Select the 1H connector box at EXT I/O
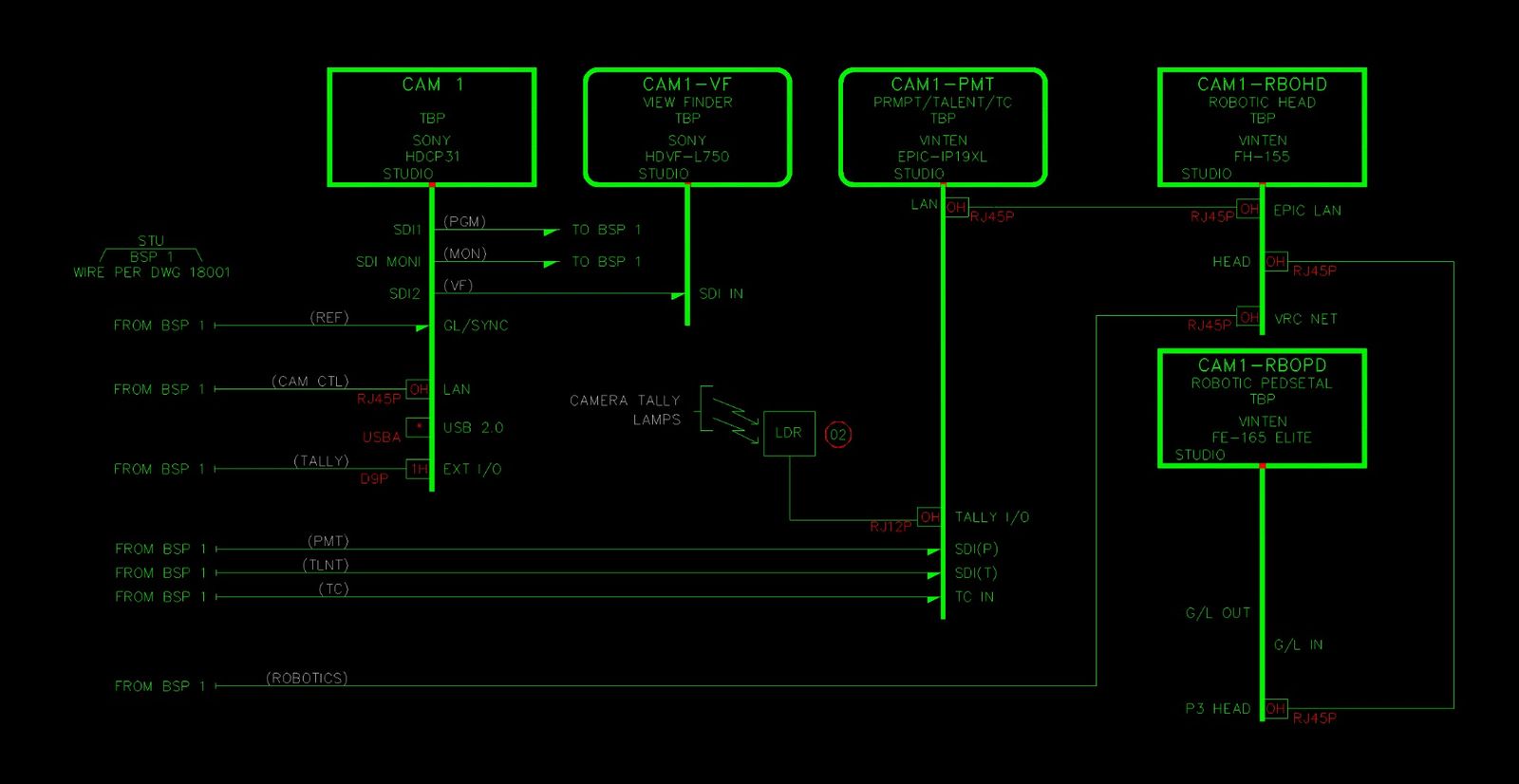The height and width of the screenshot is (784, 1519). [419, 469]
